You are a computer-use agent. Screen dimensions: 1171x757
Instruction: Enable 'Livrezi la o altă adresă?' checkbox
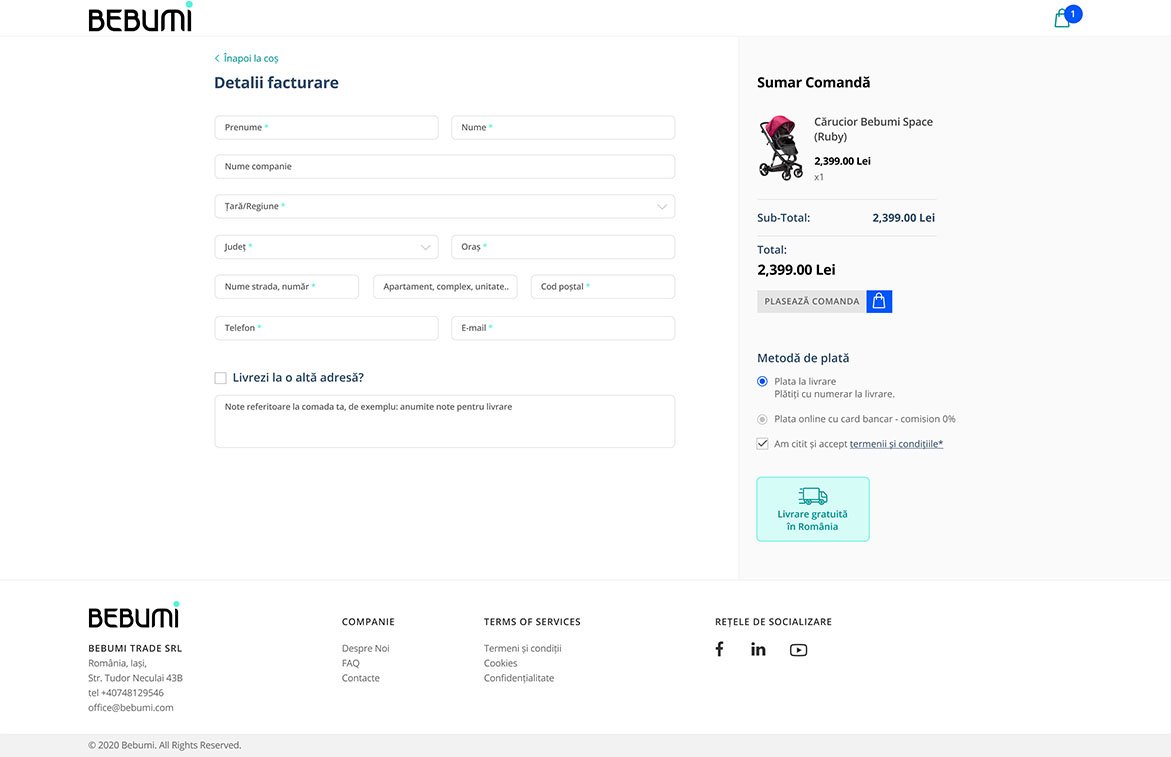(x=221, y=378)
